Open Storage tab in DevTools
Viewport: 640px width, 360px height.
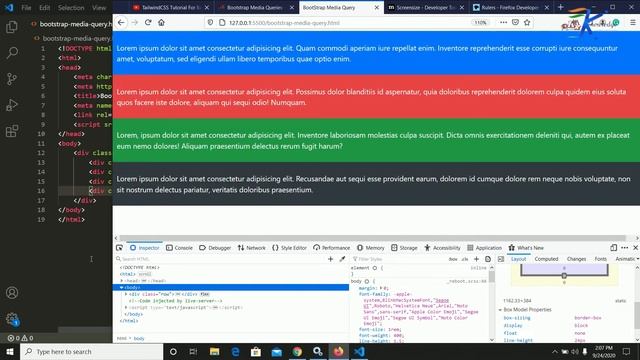point(404,248)
